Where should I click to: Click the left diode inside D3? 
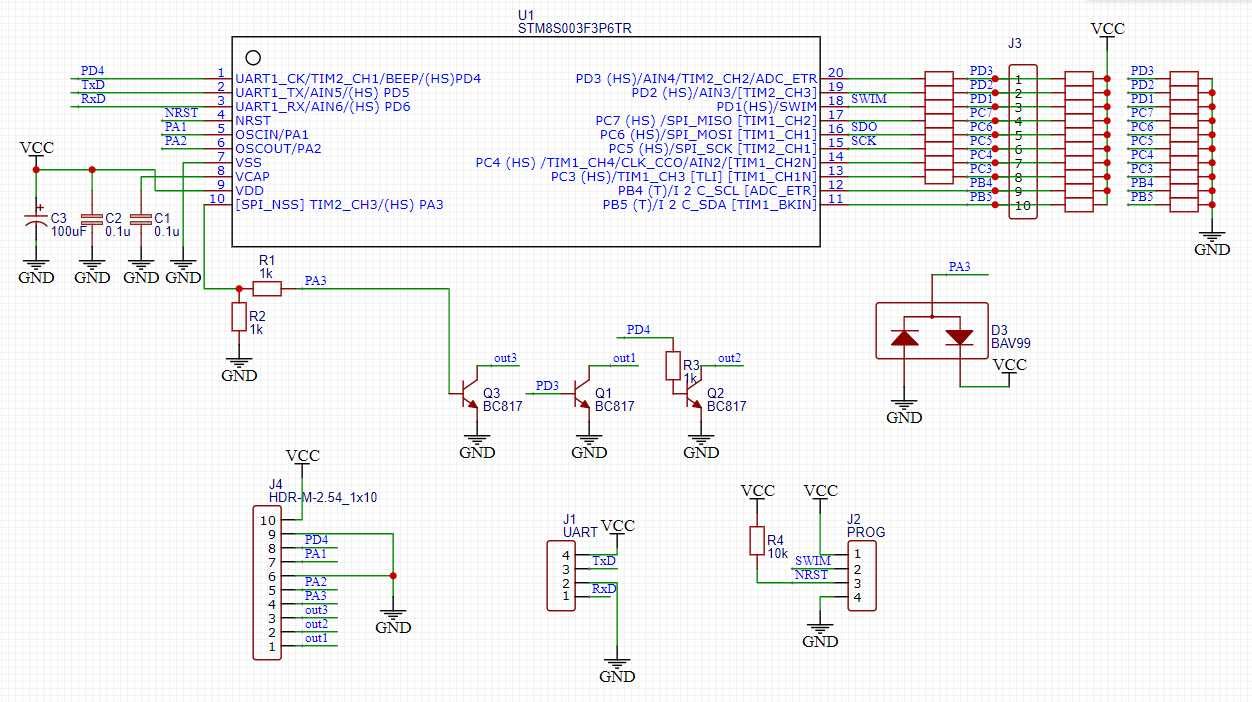[x=904, y=337]
